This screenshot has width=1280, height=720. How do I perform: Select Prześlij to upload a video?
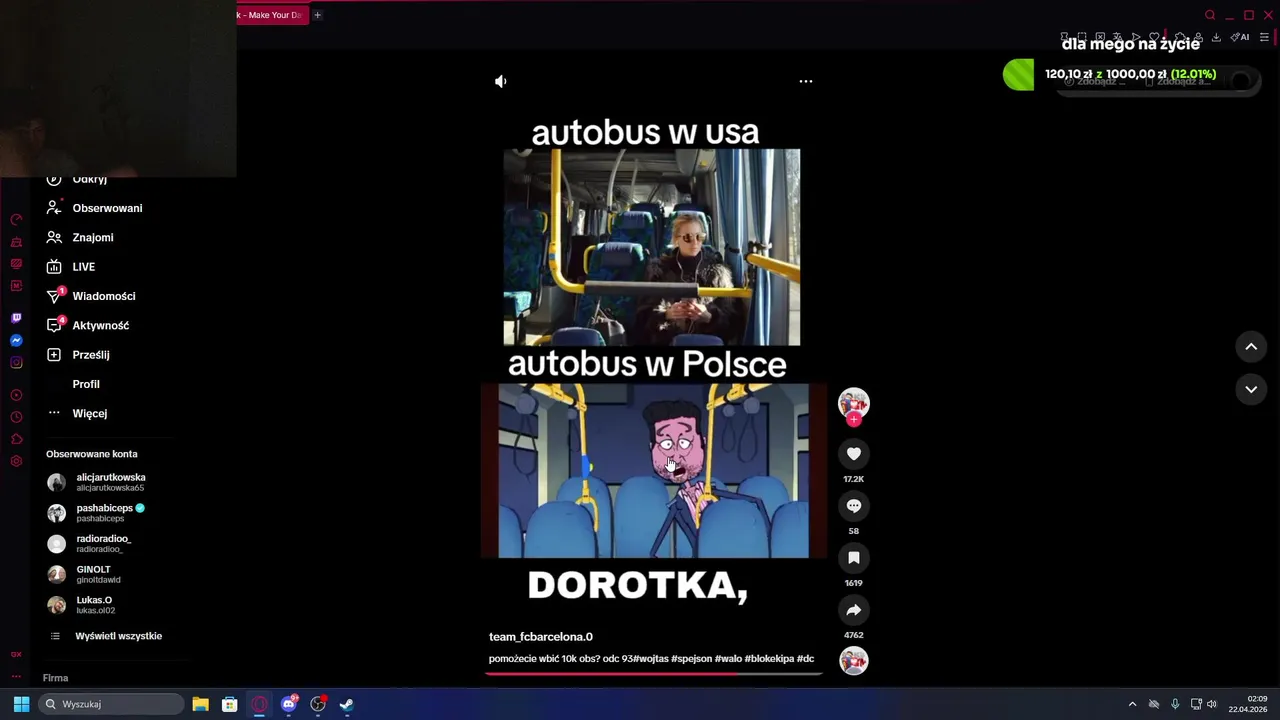[x=78, y=355]
